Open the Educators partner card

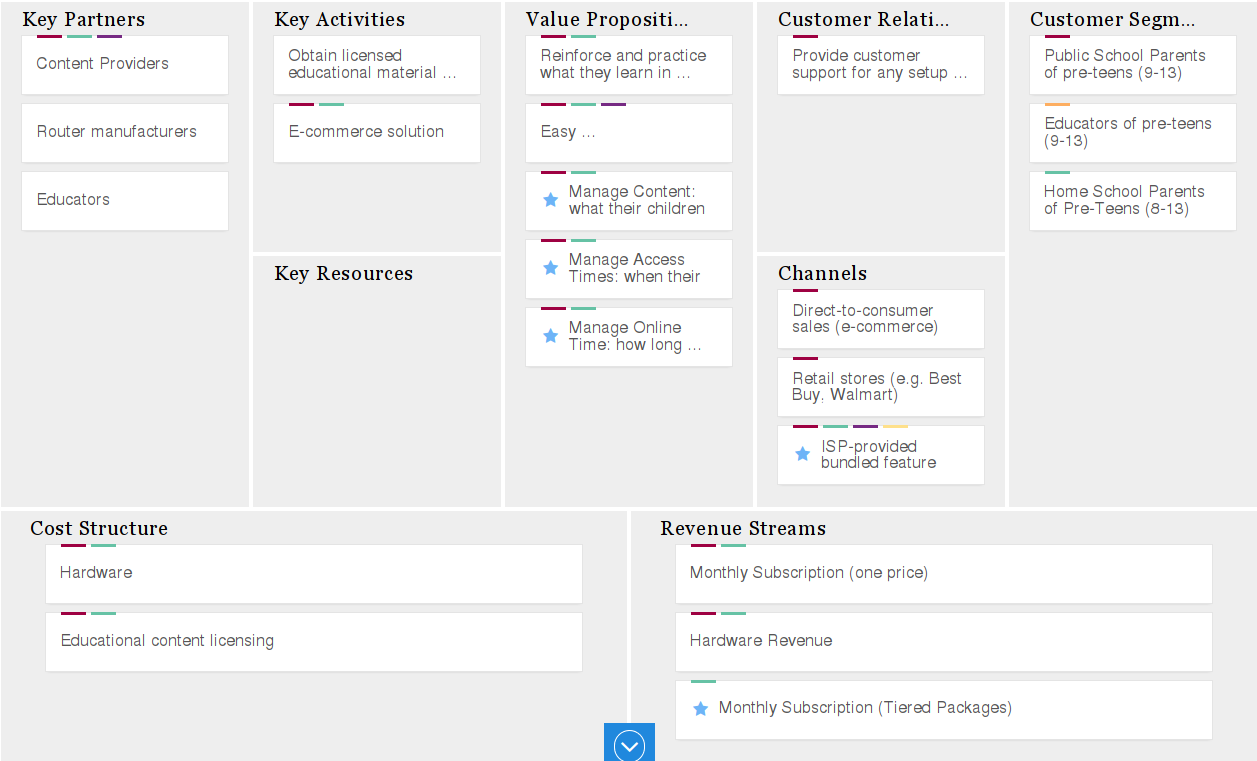(x=125, y=201)
